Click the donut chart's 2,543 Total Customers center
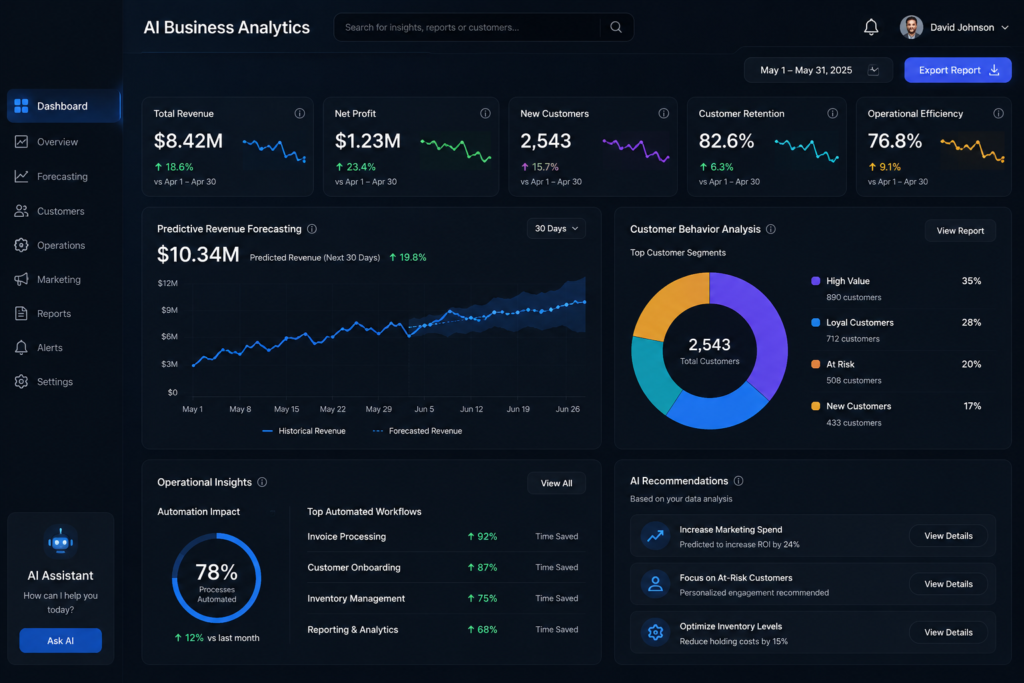Screen dimensions: 1024x683 tap(709, 351)
